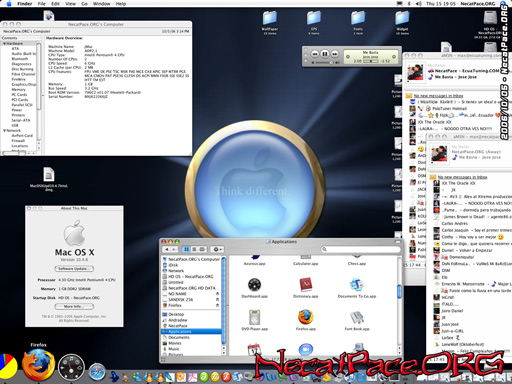The width and height of the screenshot is (512, 384).
Task: Collapse the Hardware section in System Profiler
Action: point(5,44)
